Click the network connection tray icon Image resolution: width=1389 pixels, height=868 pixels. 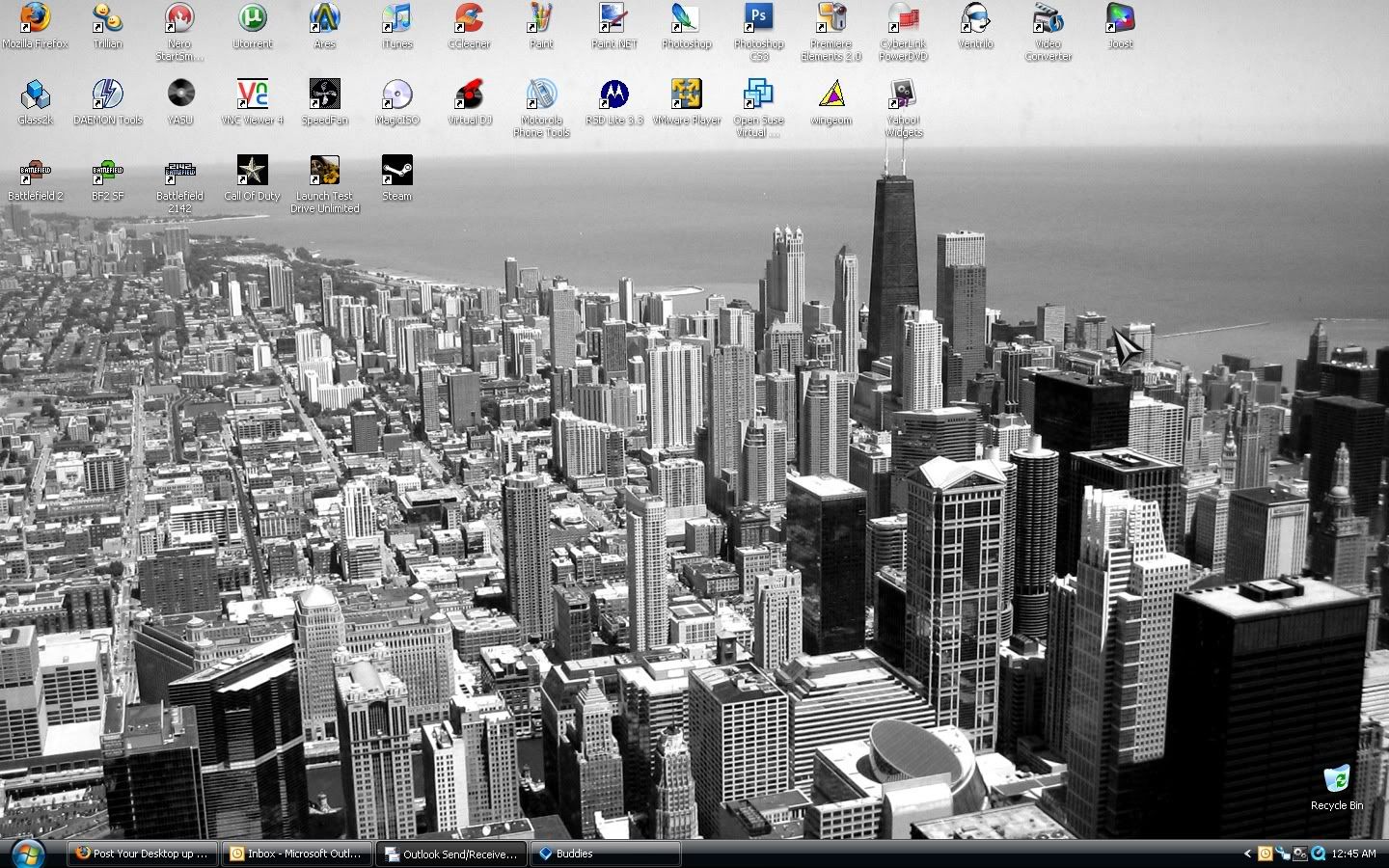(1282, 854)
